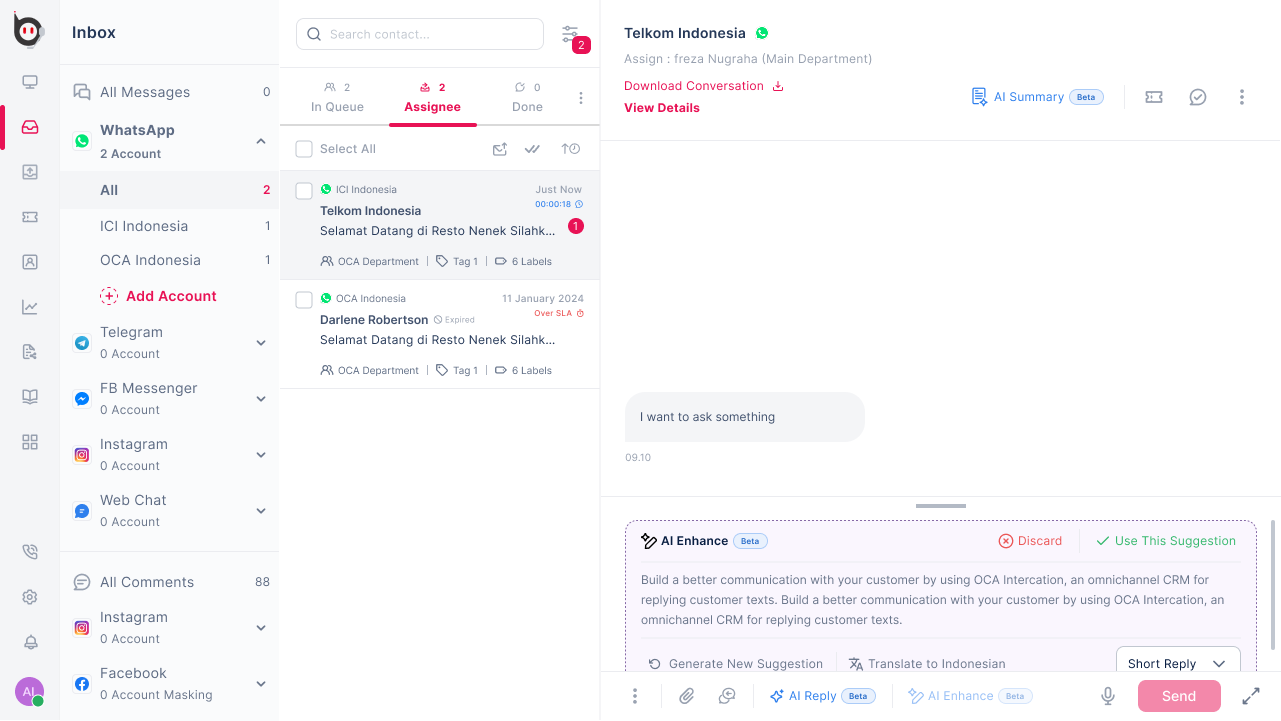Expand the Web Chat accounts section

pos(261,511)
